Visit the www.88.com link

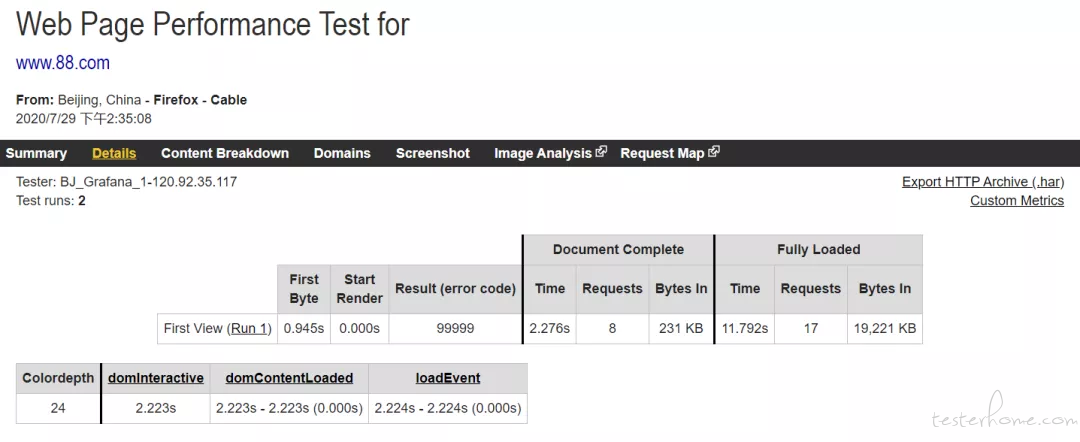pyautogui.click(x=63, y=63)
